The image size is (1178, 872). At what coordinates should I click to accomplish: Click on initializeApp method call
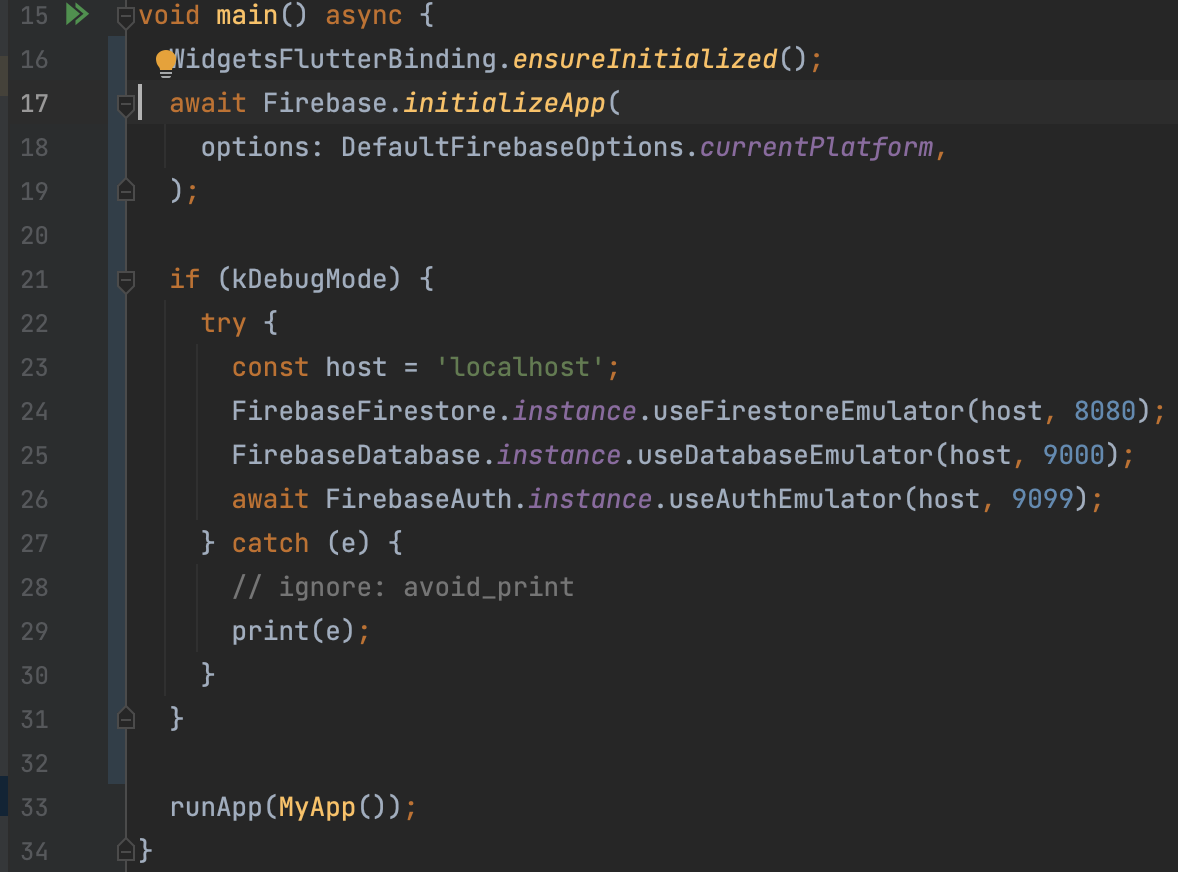click(504, 103)
